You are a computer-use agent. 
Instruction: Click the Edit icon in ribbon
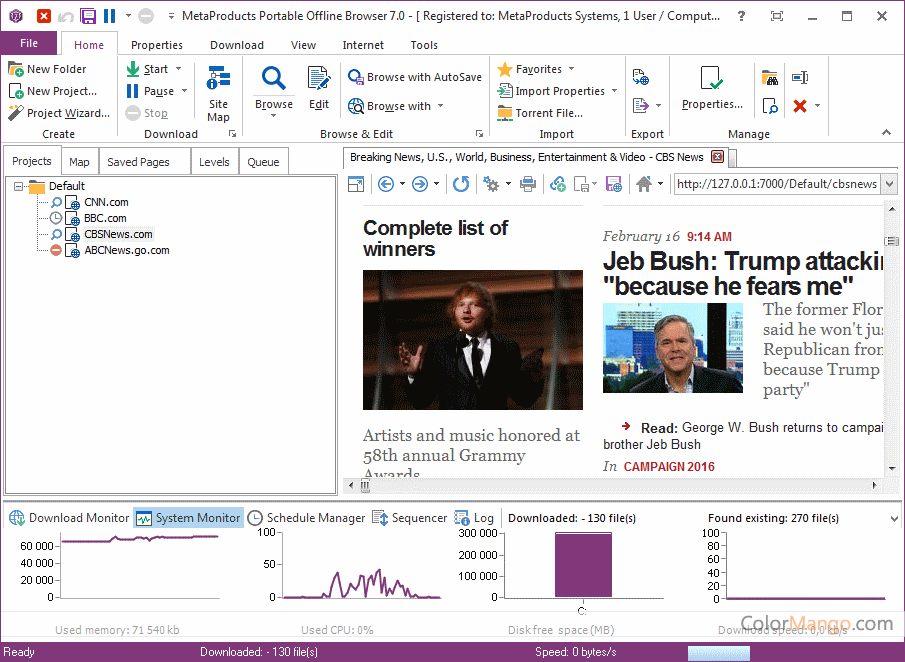[x=318, y=87]
